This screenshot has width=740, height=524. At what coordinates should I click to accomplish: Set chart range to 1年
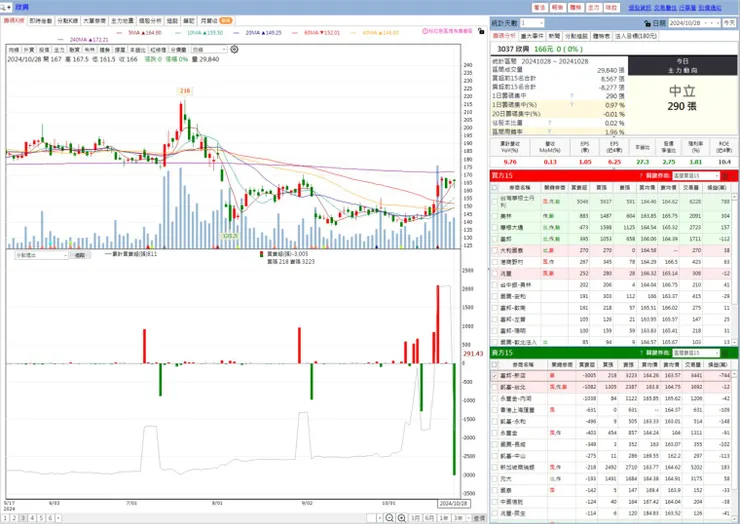point(444,518)
